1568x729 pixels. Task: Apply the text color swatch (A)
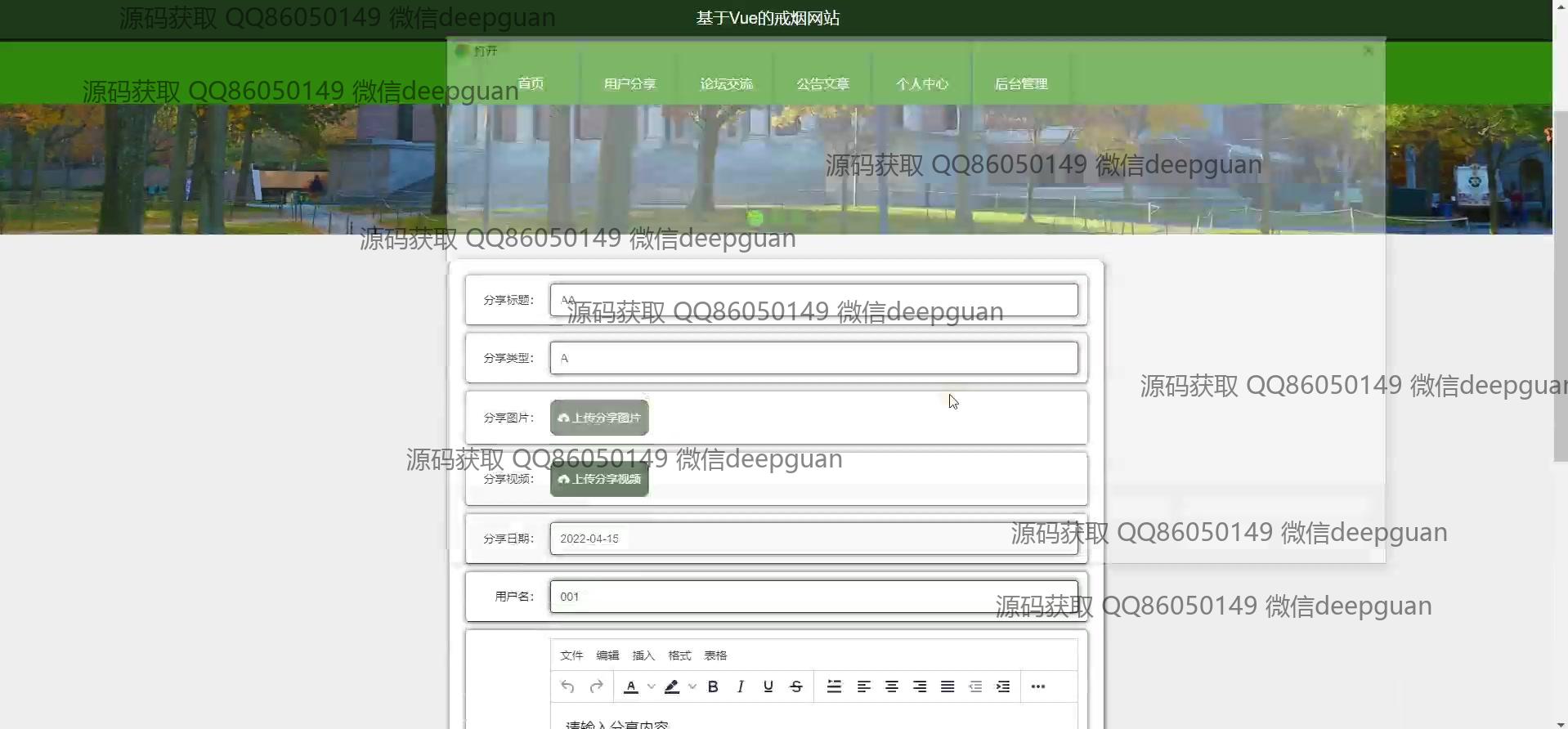click(631, 687)
